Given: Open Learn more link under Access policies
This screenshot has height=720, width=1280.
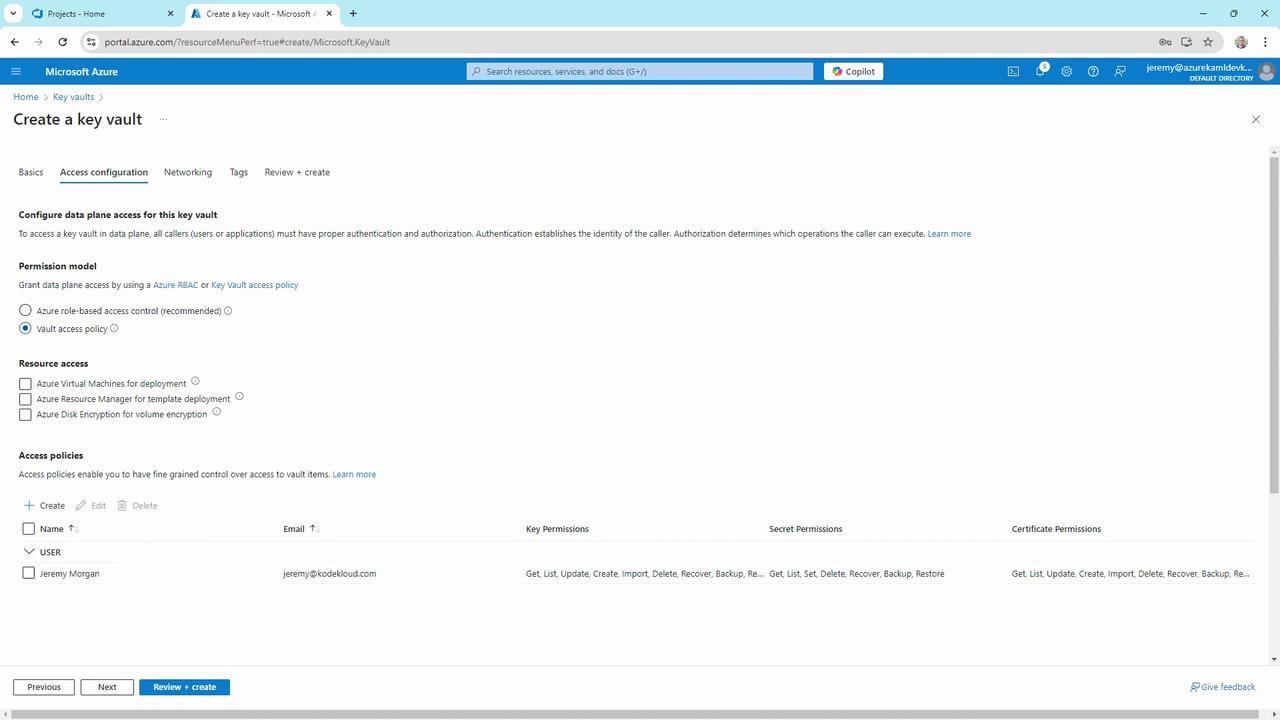Looking at the screenshot, I should click(354, 474).
